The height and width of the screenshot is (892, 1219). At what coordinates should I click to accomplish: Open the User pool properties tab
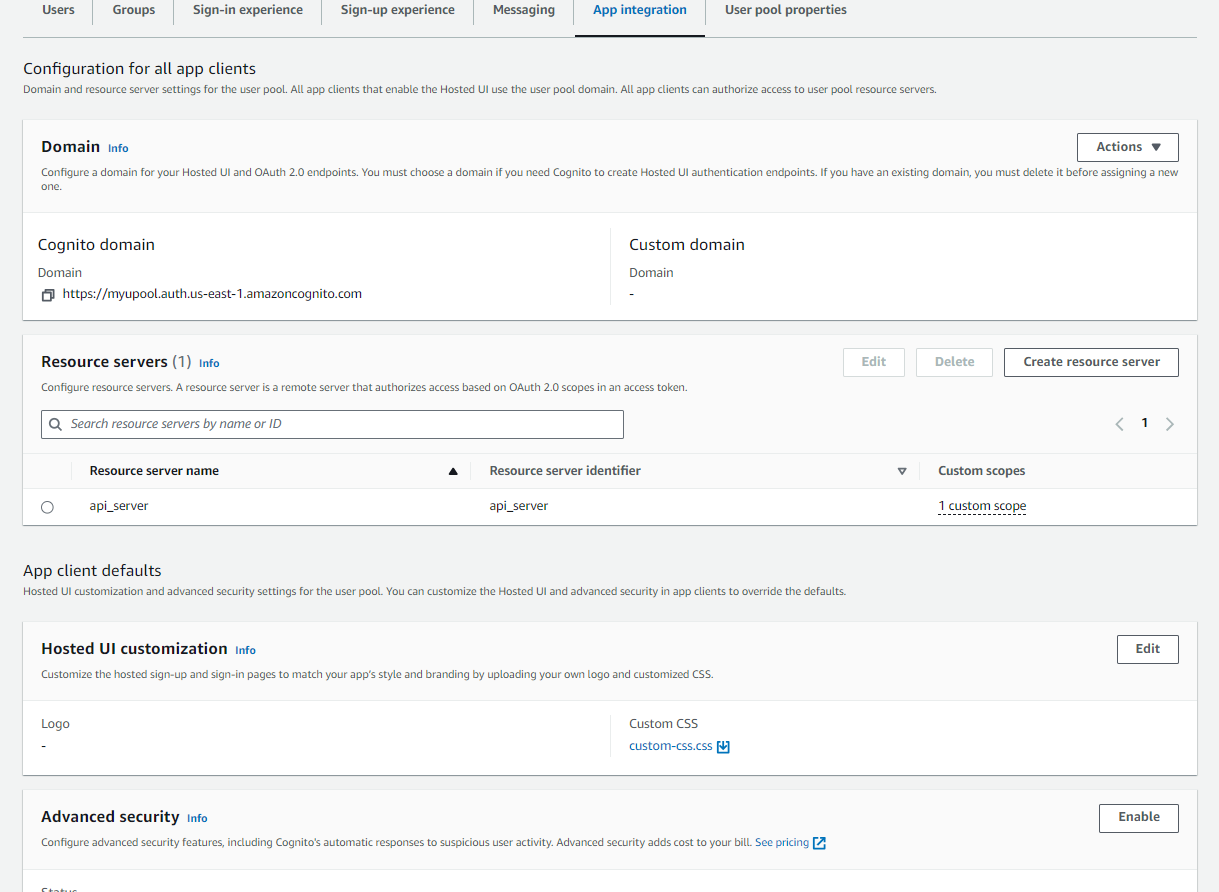tap(785, 10)
